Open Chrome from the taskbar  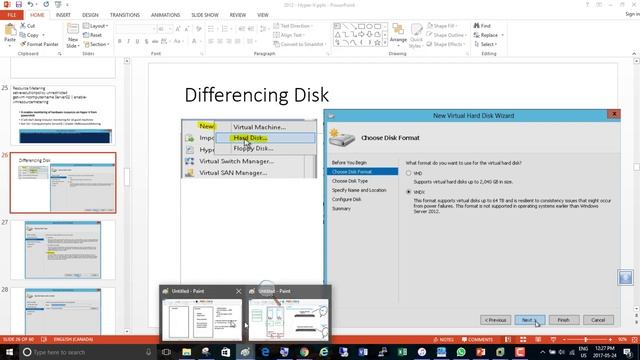pos(304,352)
